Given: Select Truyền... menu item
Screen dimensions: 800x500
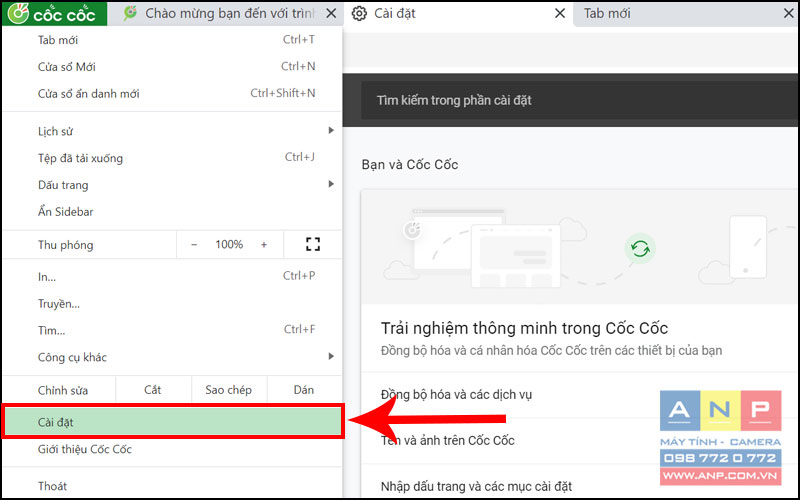Looking at the screenshot, I should [172, 304].
